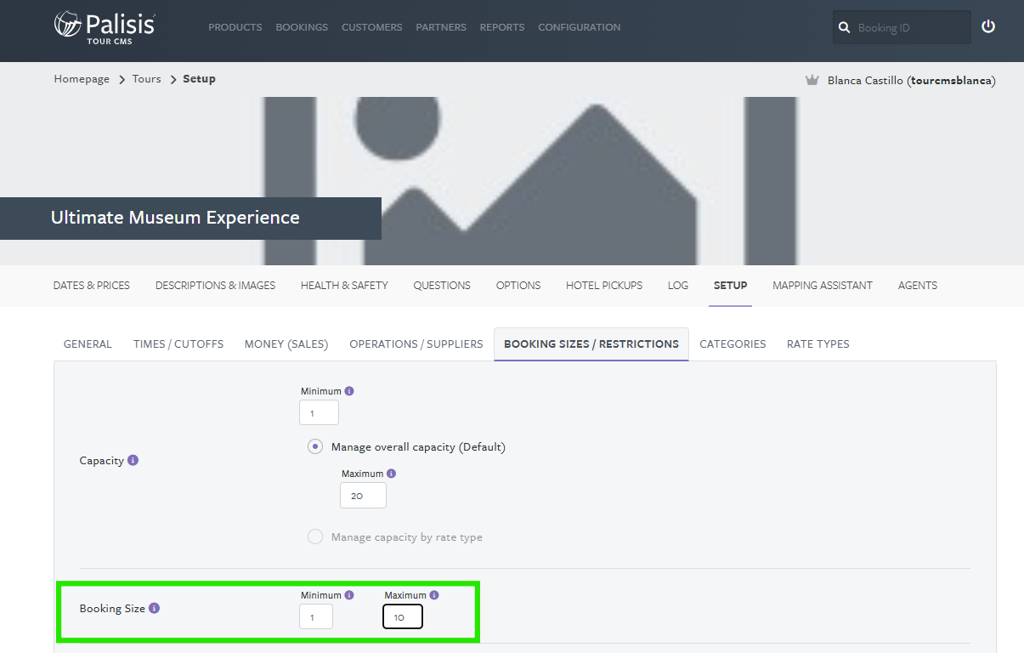This screenshot has height=653, width=1024.
Task: Click the power logout icon
Action: click(x=988, y=26)
